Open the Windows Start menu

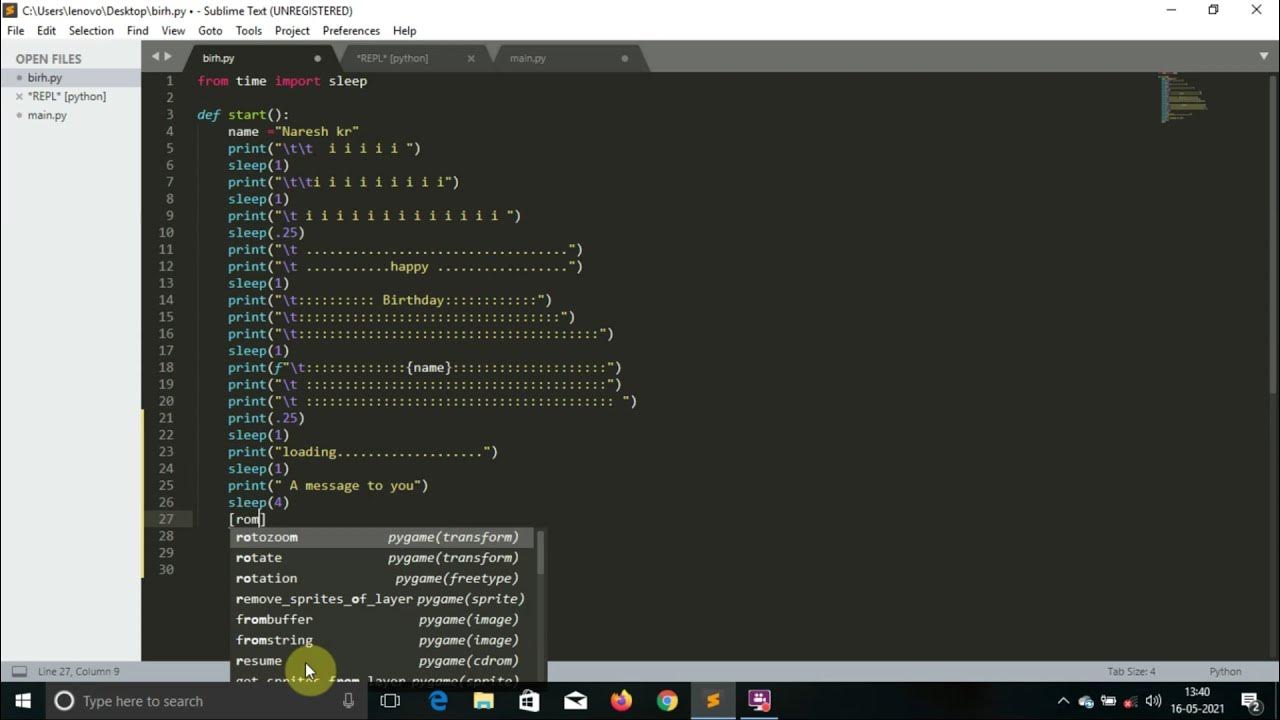(x=22, y=701)
